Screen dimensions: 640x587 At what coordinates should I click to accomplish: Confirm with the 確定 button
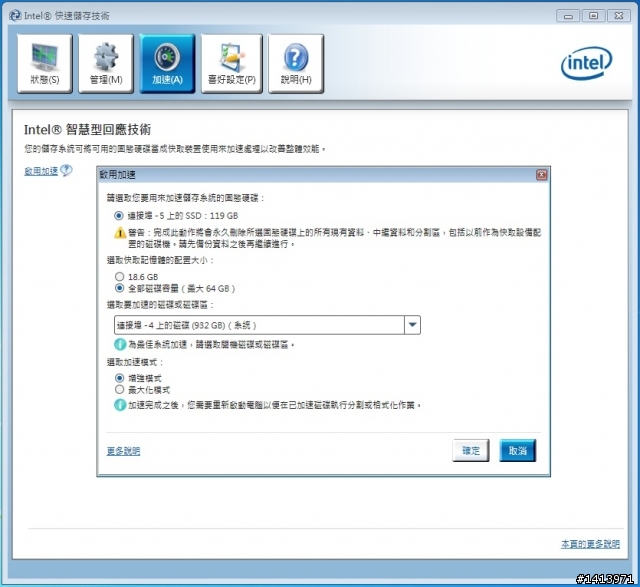[x=471, y=451]
